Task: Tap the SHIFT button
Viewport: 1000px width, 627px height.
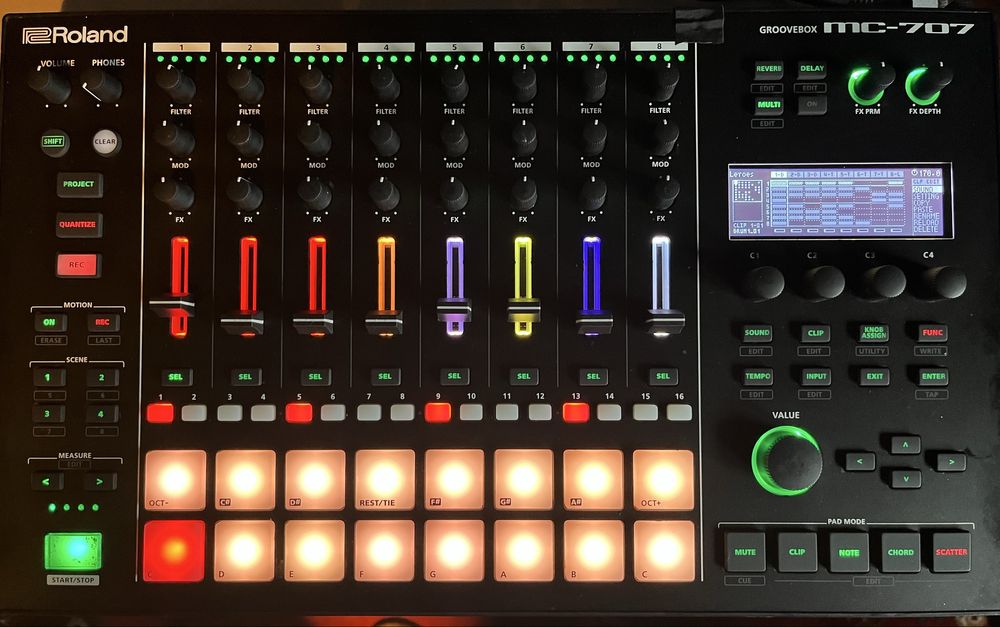Action: pos(54,142)
